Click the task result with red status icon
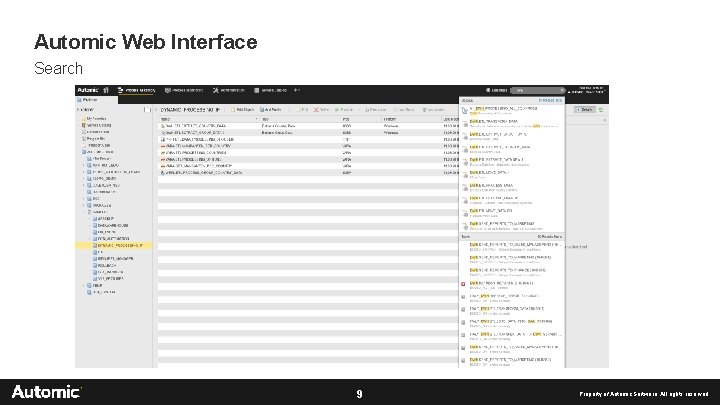 tap(512, 285)
